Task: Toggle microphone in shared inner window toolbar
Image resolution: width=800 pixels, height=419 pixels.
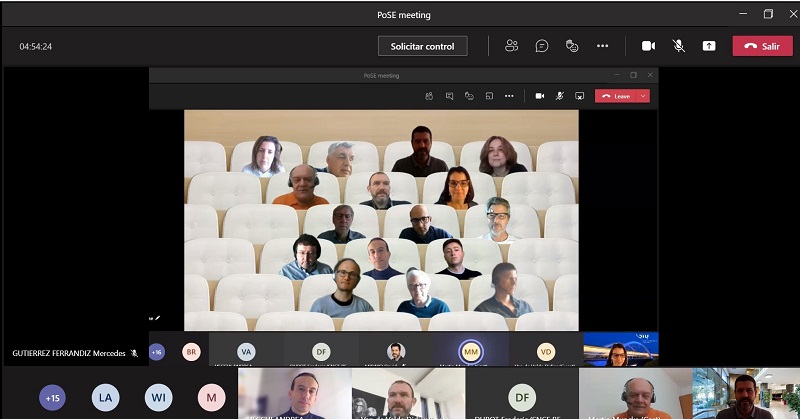Action: (x=559, y=96)
